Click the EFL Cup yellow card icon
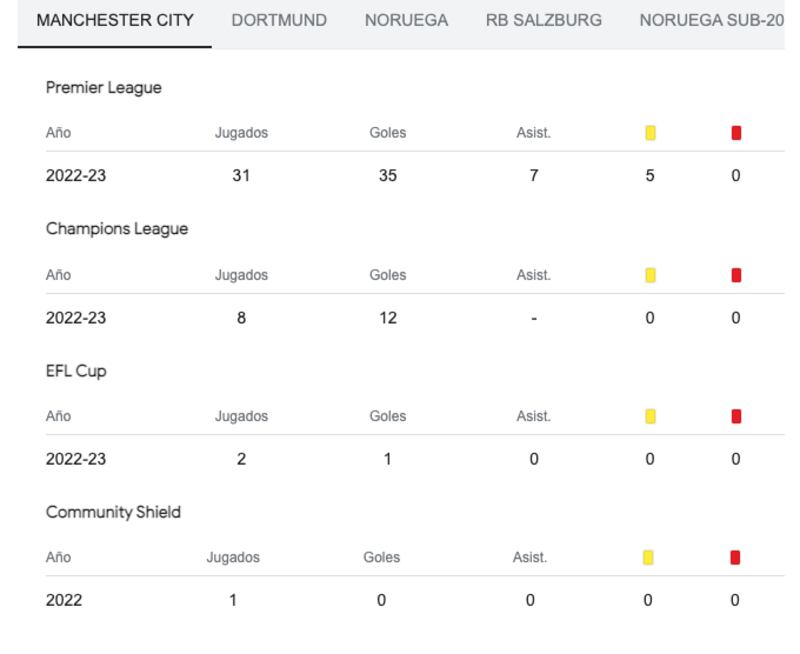800x654 pixels. tap(650, 416)
